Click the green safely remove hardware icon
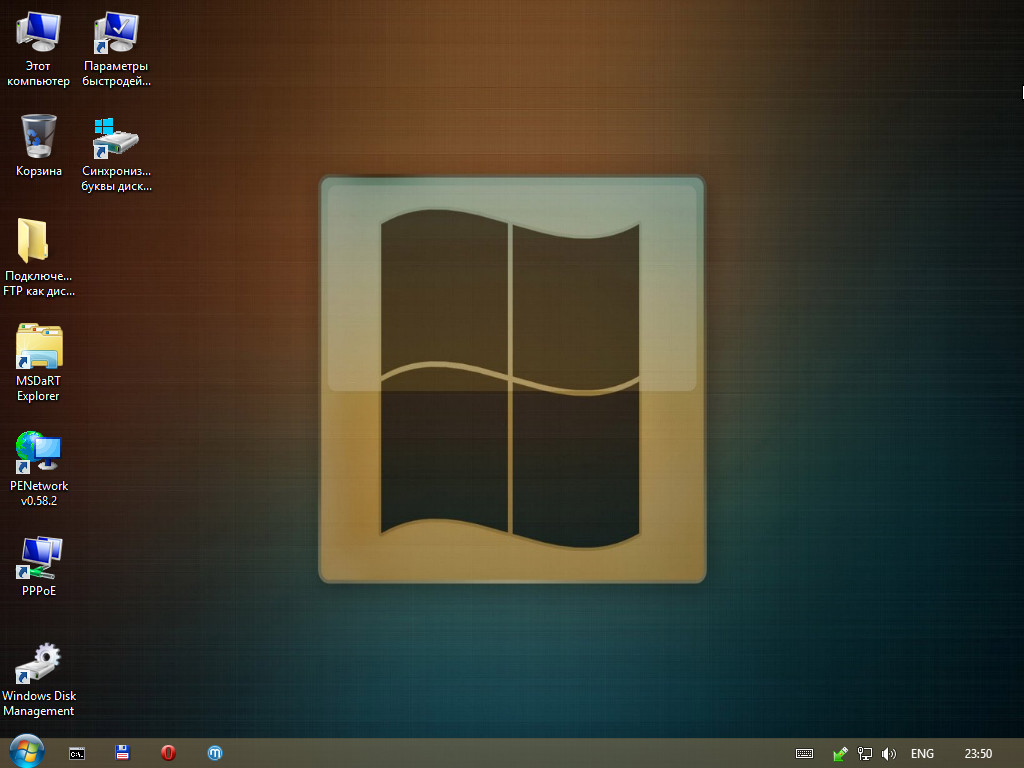 pyautogui.click(x=841, y=753)
